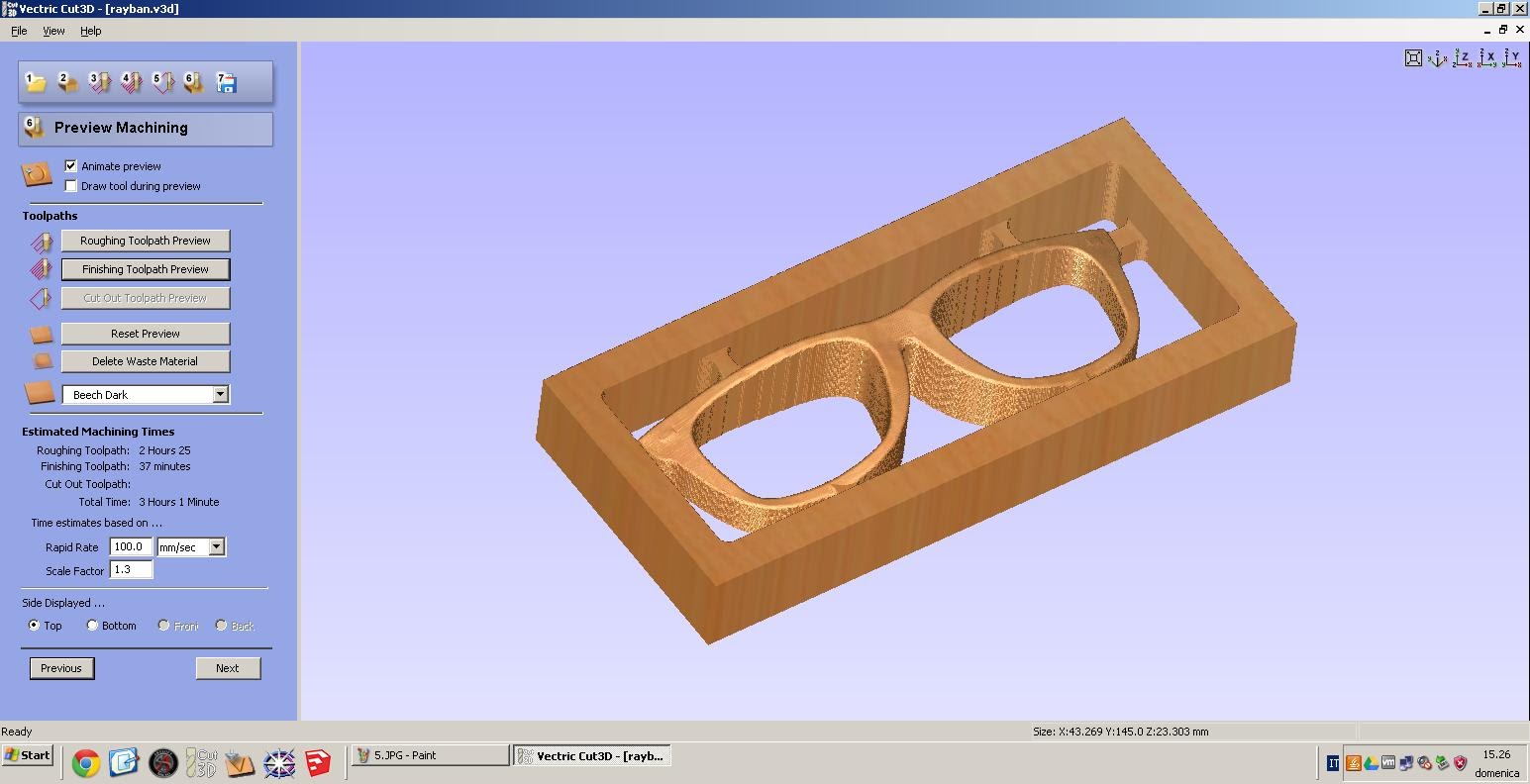Click the 3D glasses model preview
Viewport: 1530px width, 784px height.
[x=915, y=381]
